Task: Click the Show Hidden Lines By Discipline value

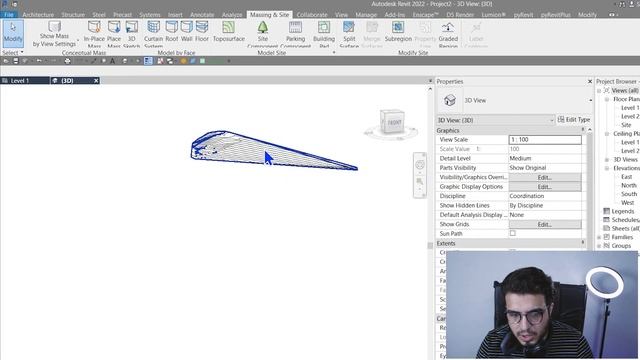Action: [545, 205]
